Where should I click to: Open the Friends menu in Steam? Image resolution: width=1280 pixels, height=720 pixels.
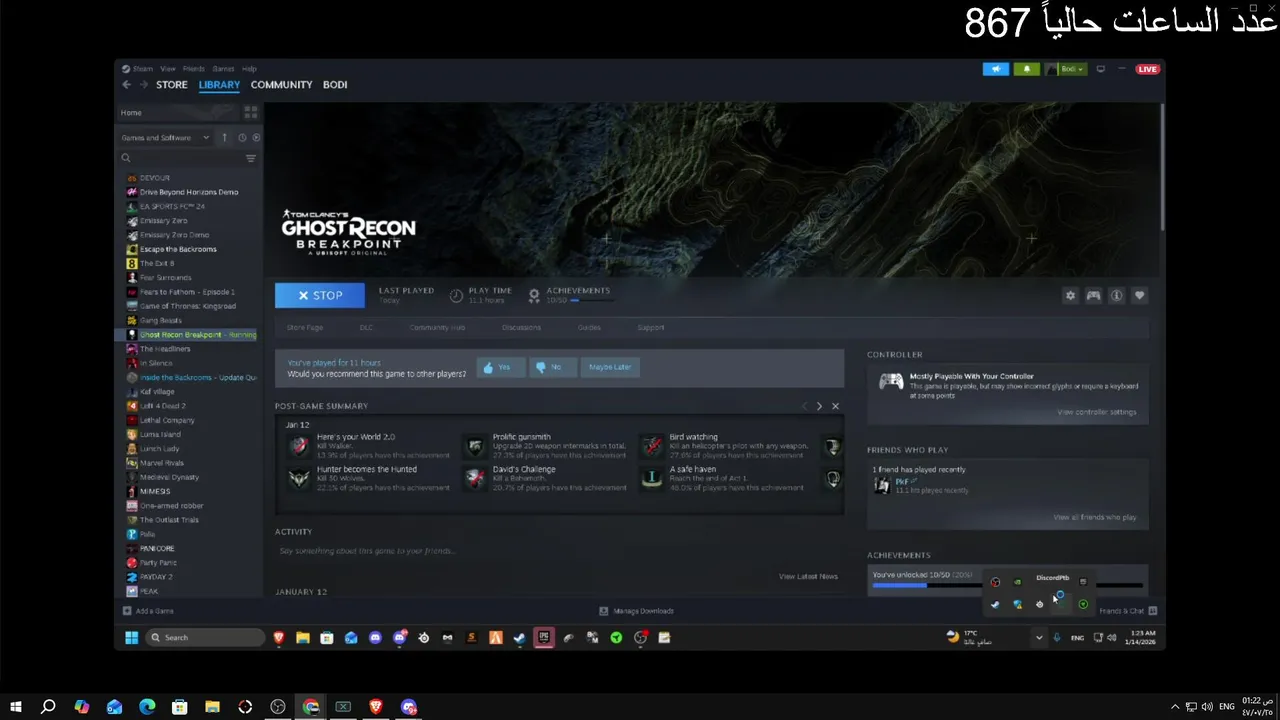tap(194, 69)
